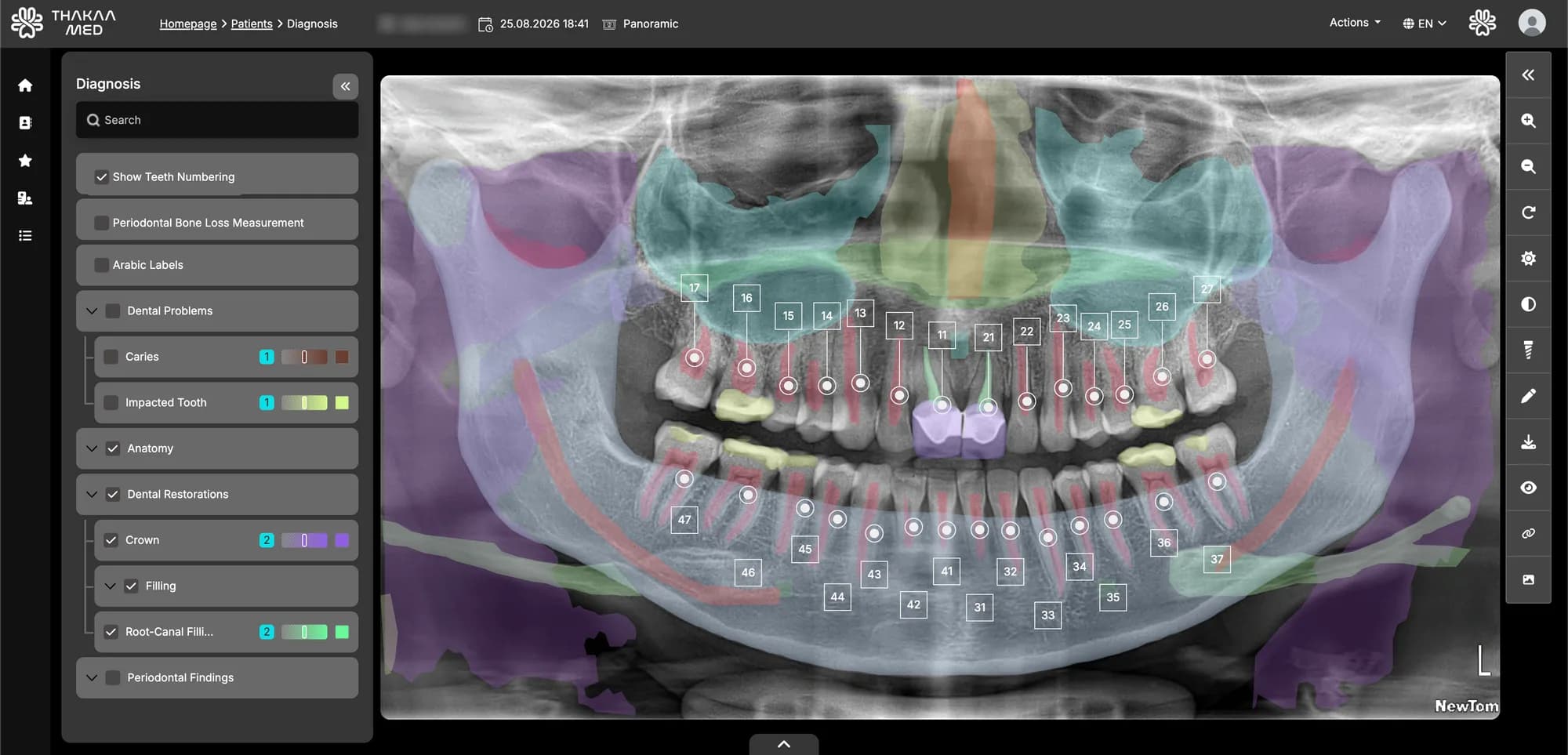Collapse the Dental Problems group chevron
Screen dimensions: 1568x755
click(92, 311)
